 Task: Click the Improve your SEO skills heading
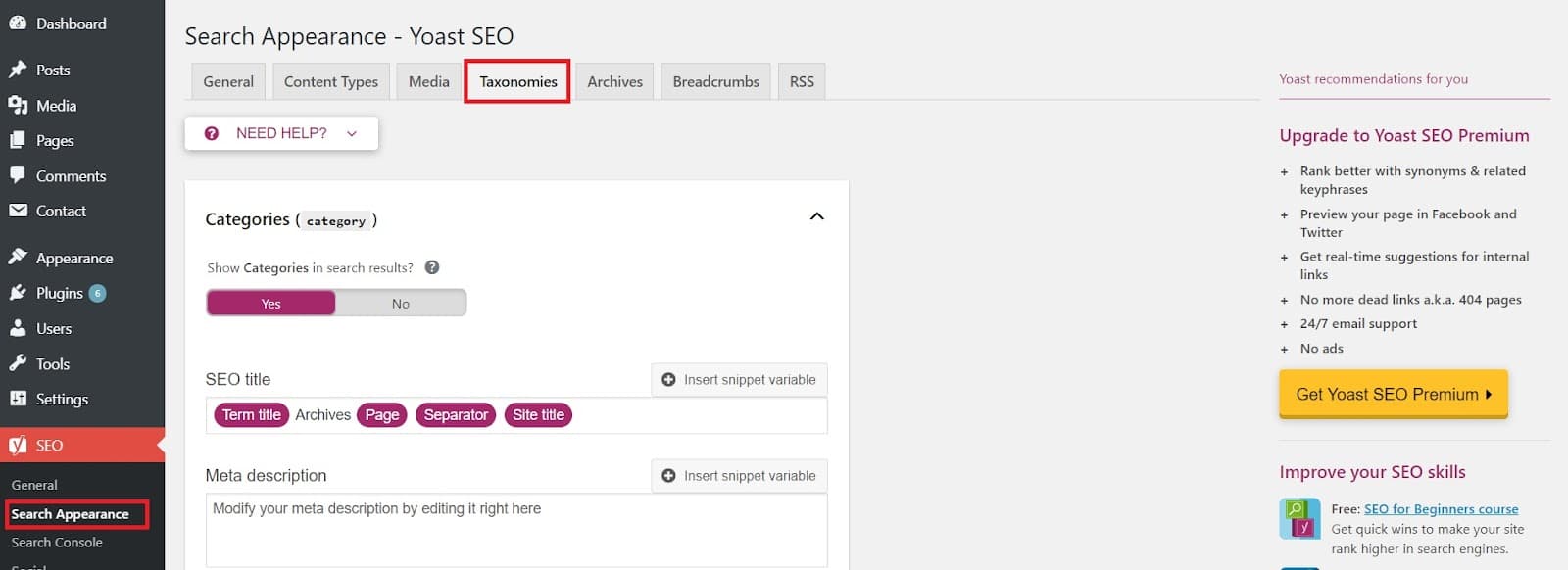(x=1372, y=472)
